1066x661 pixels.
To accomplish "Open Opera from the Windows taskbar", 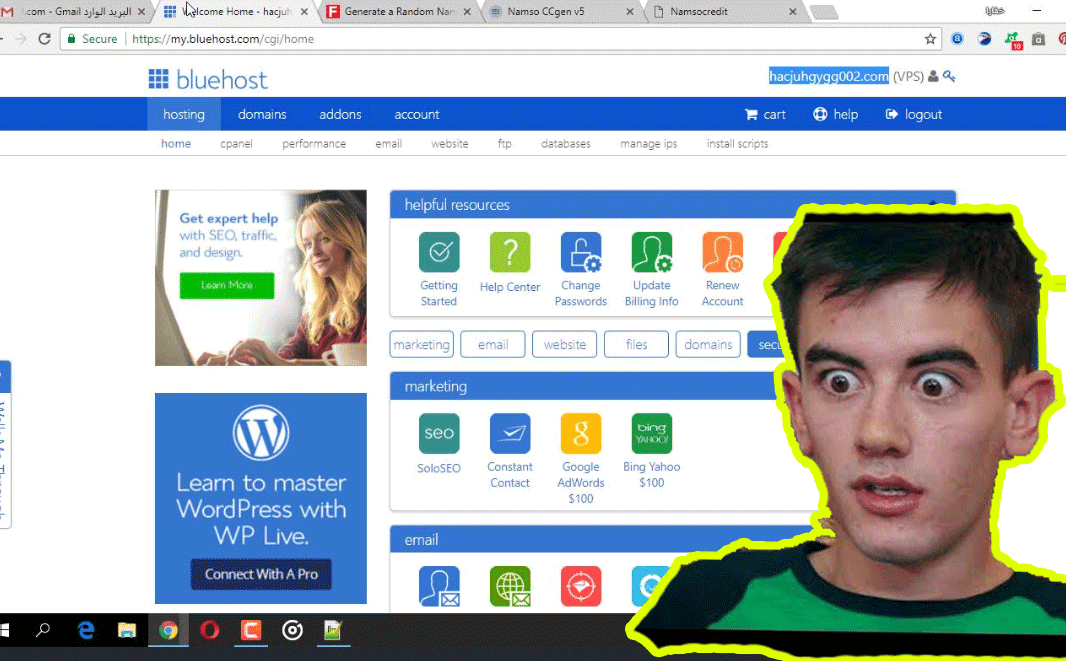I will [209, 630].
